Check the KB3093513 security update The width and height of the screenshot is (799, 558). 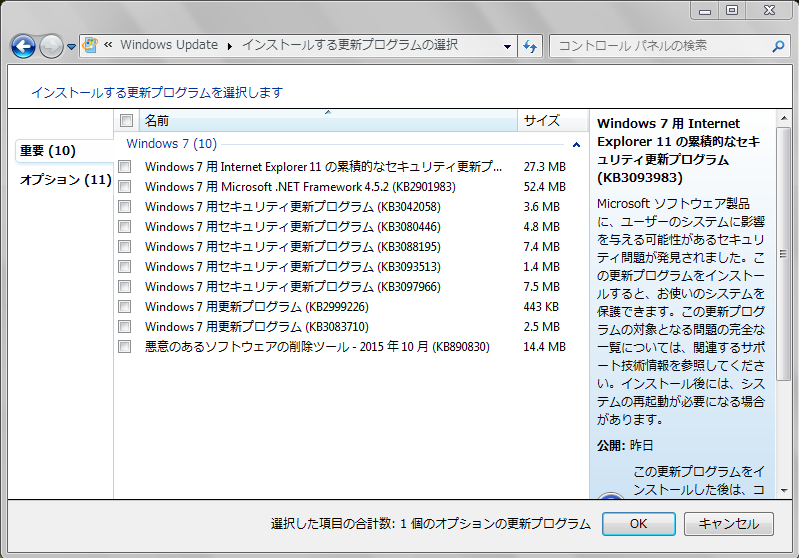124,267
